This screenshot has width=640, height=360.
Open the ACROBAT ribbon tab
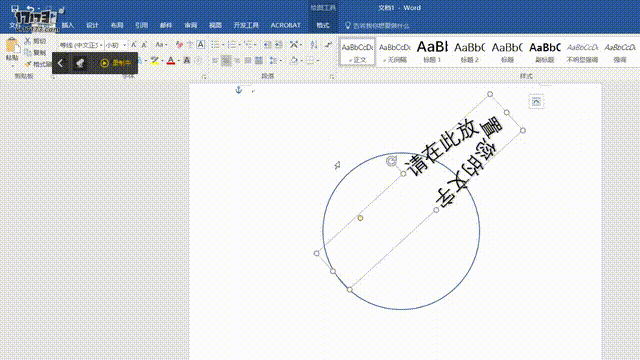click(x=286, y=25)
